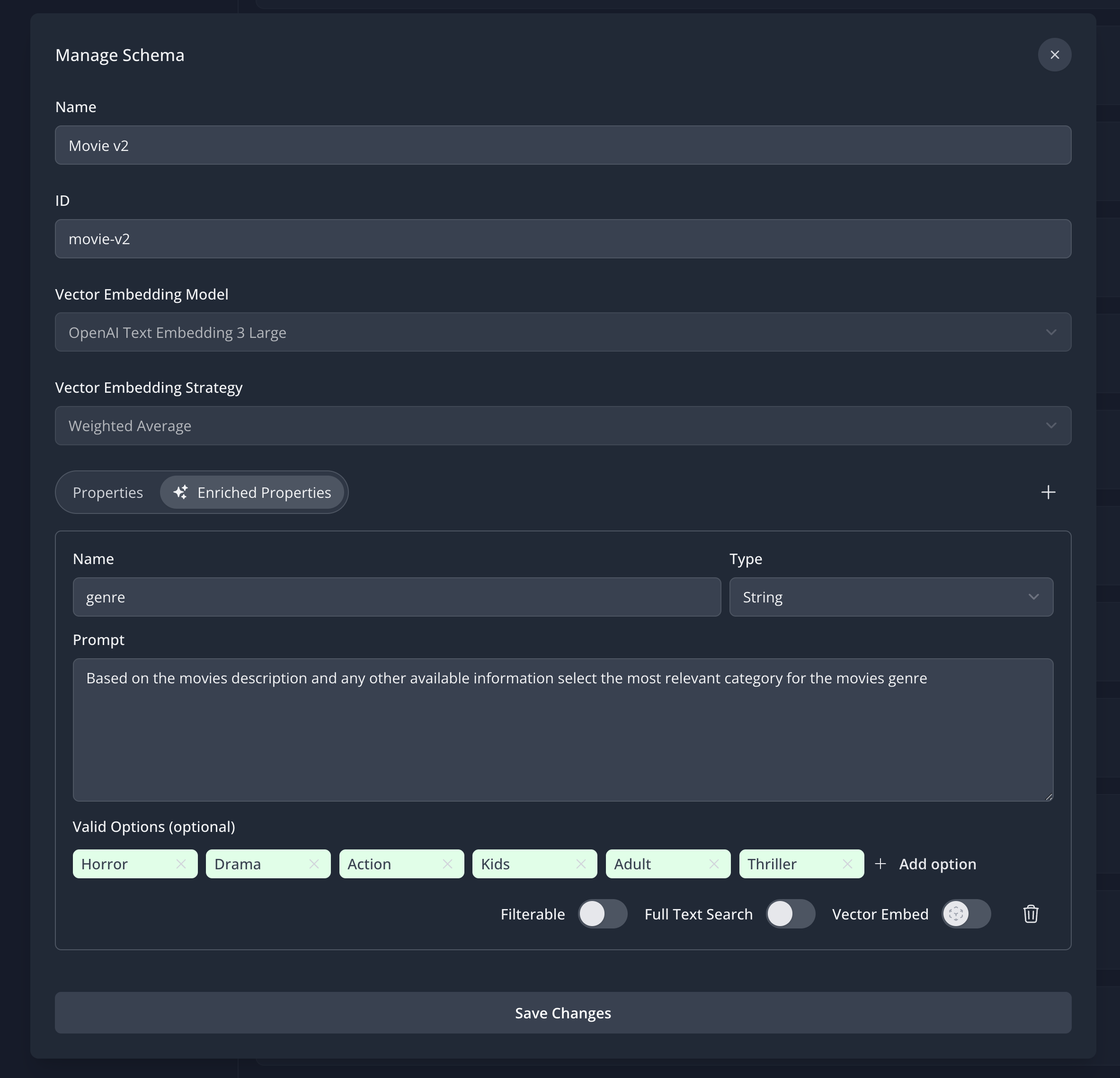Viewport: 1120px width, 1078px height.
Task: Turn on Full Text Search toggle
Action: point(790,914)
